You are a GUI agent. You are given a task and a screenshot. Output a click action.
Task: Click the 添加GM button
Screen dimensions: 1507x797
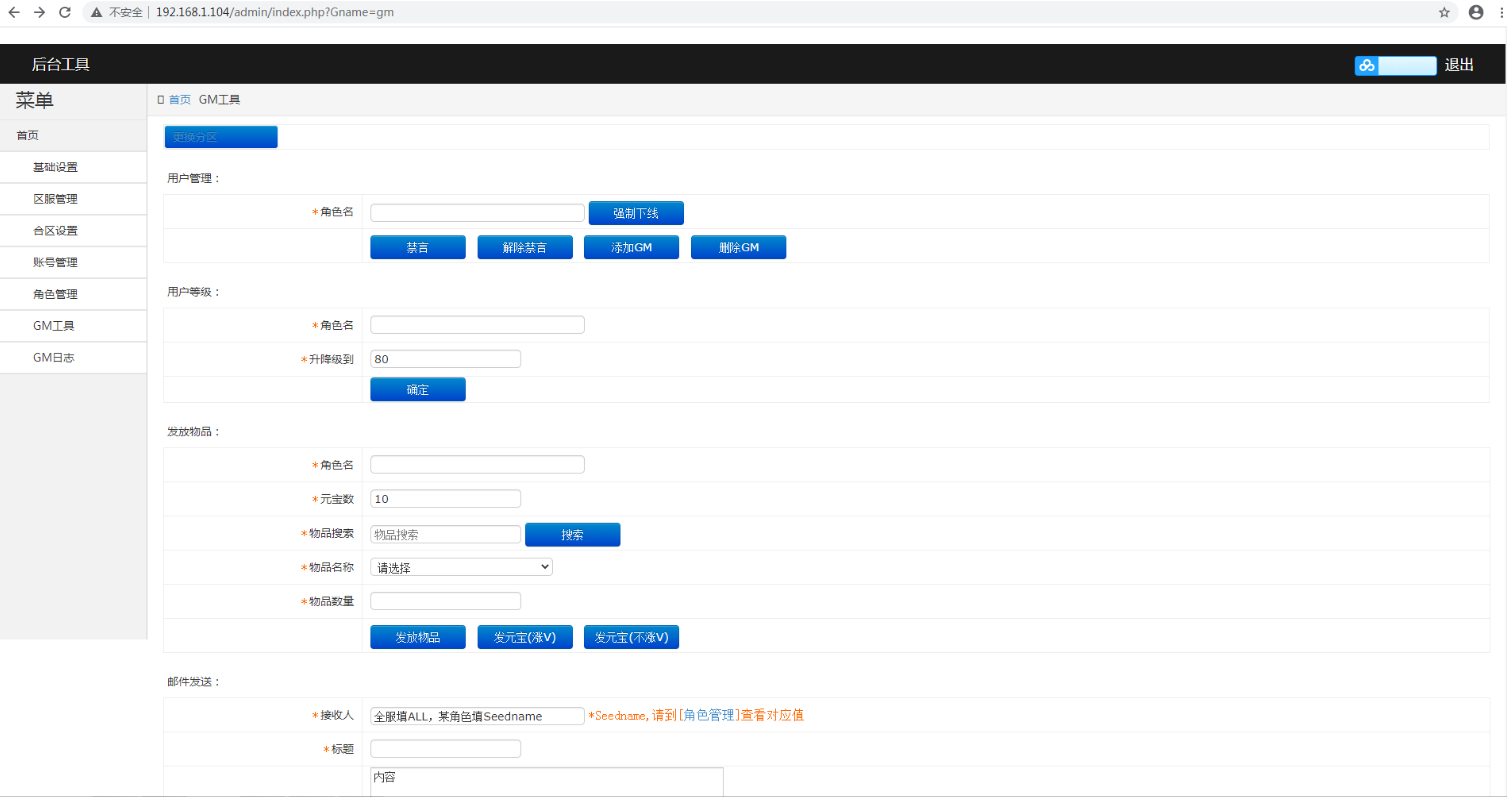631,247
